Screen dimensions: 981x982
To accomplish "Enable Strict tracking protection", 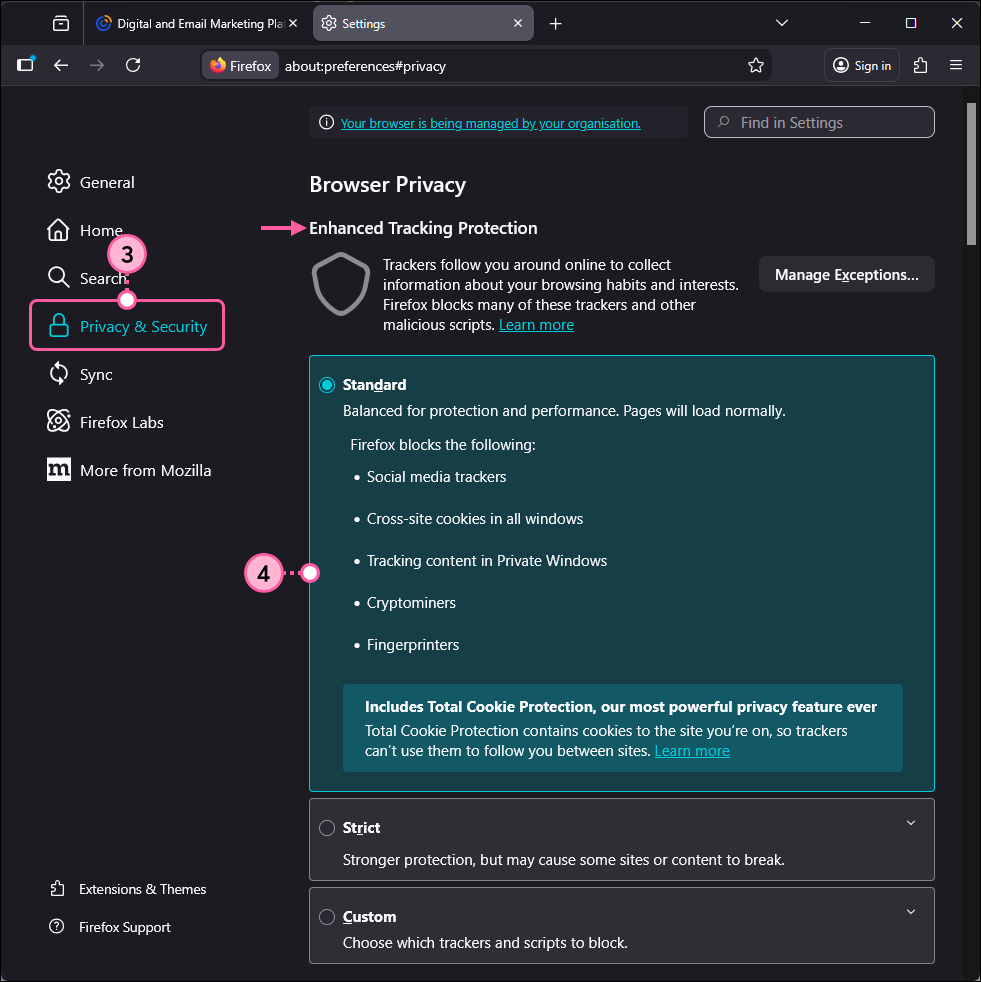I will coord(326,828).
